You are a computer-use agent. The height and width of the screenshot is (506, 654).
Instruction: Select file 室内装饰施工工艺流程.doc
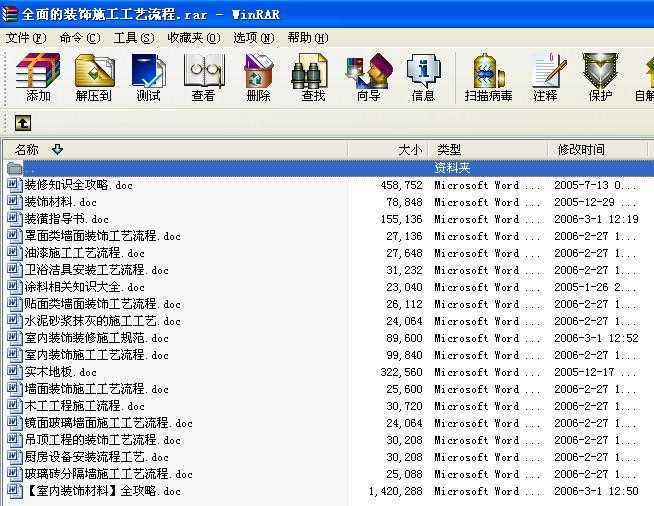point(96,355)
